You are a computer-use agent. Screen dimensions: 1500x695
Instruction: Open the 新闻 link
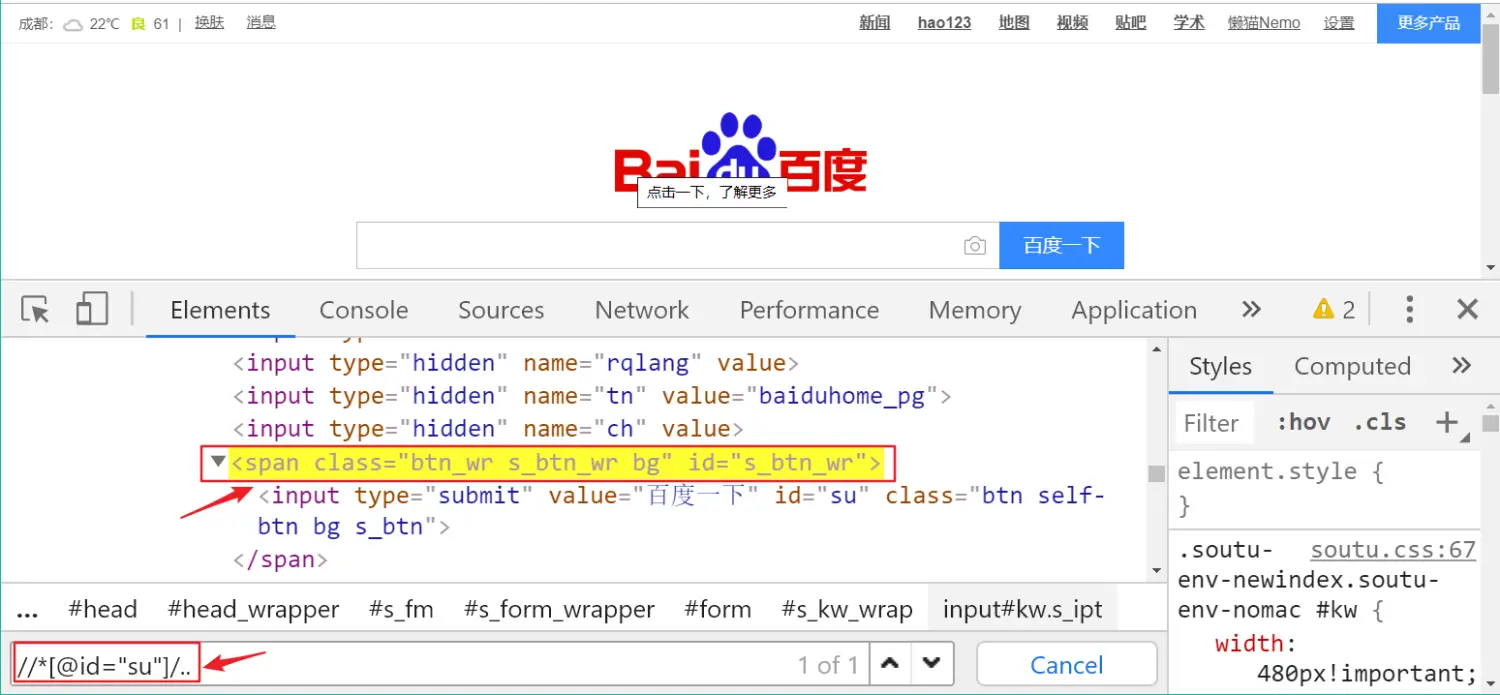875,23
